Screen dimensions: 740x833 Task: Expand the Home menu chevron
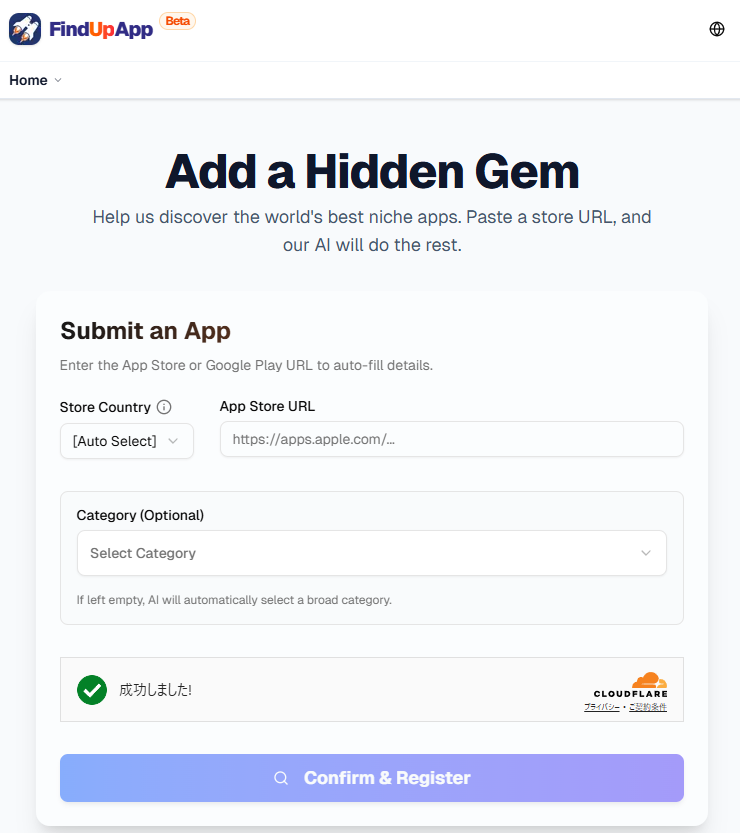click(x=59, y=80)
